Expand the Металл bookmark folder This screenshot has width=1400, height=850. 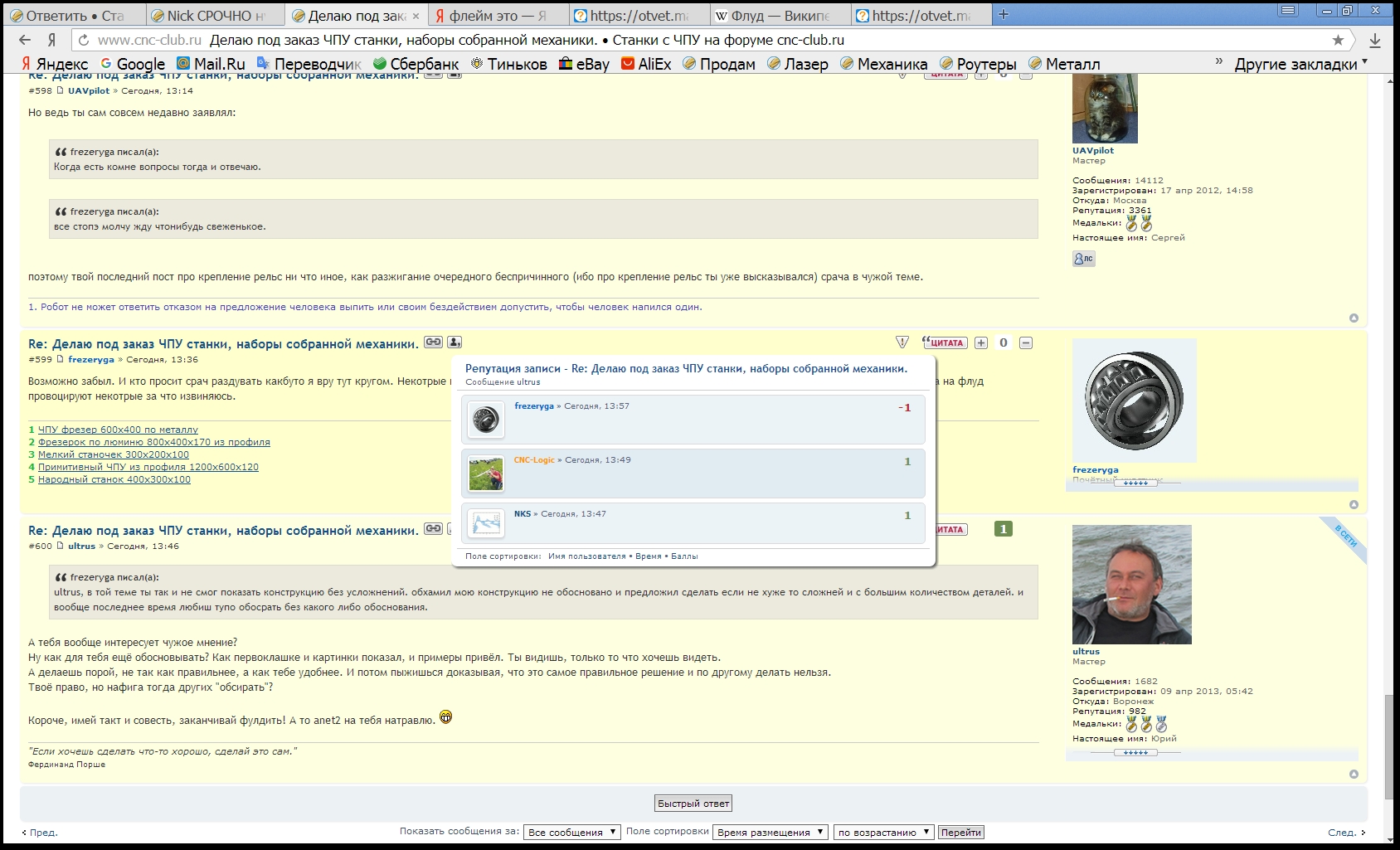[x=1064, y=64]
